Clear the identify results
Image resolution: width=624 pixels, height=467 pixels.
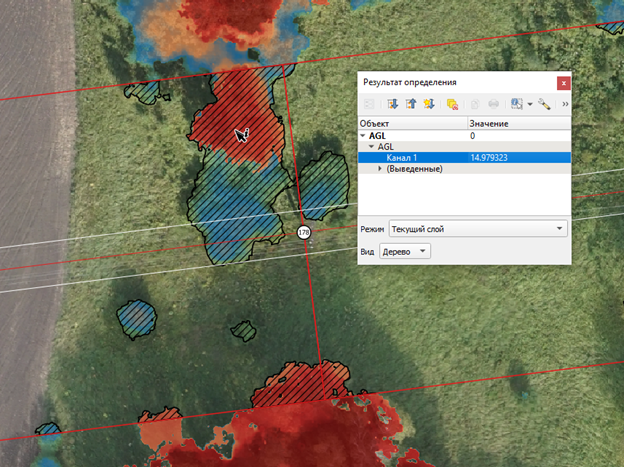click(x=452, y=103)
